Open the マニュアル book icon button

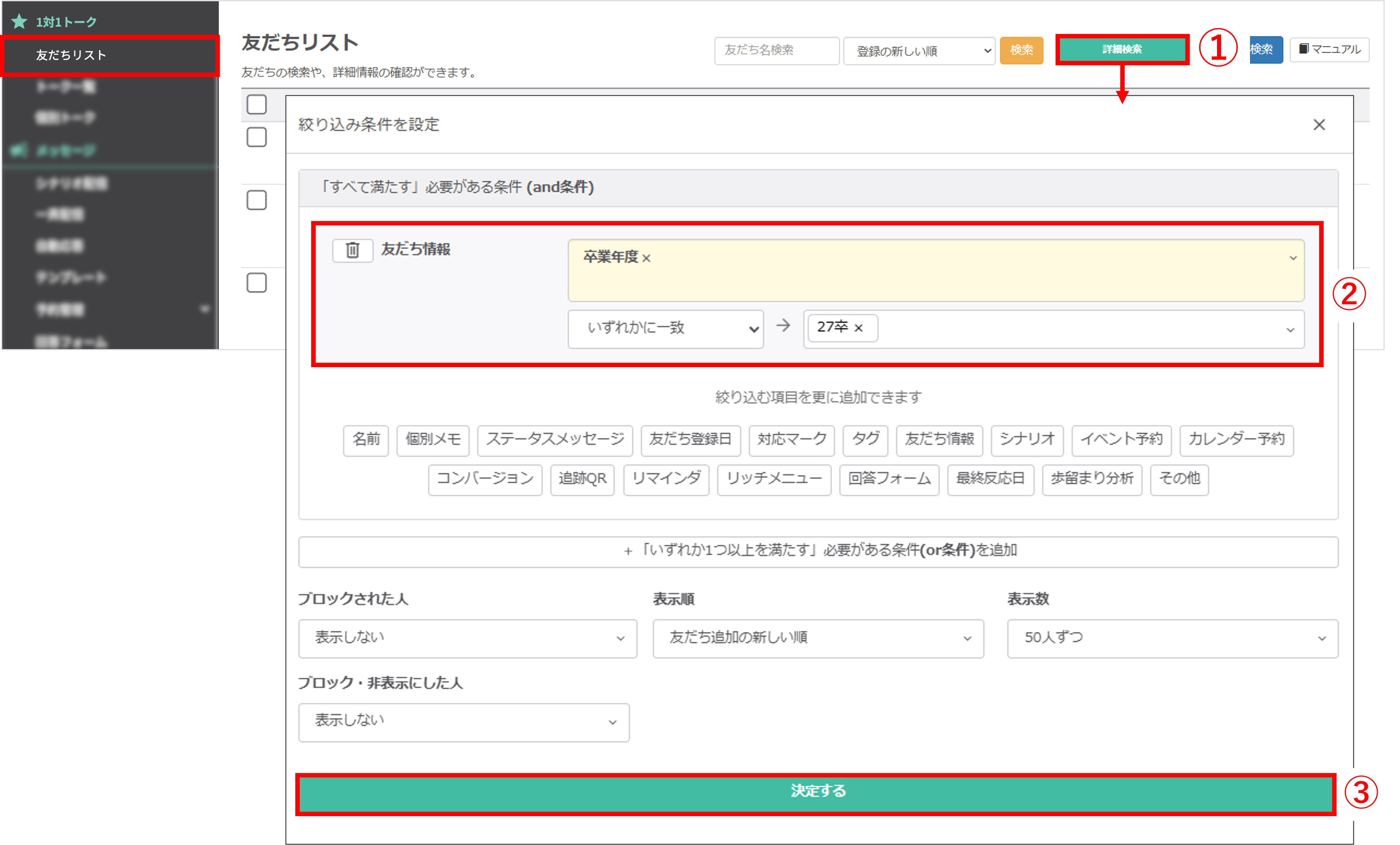click(x=1329, y=49)
